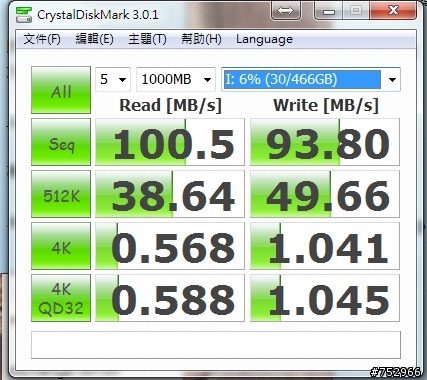Image resolution: width=427 pixels, height=380 pixels.
Task: Click the 4K QD32 write result 1.045
Action: [x=325, y=298]
